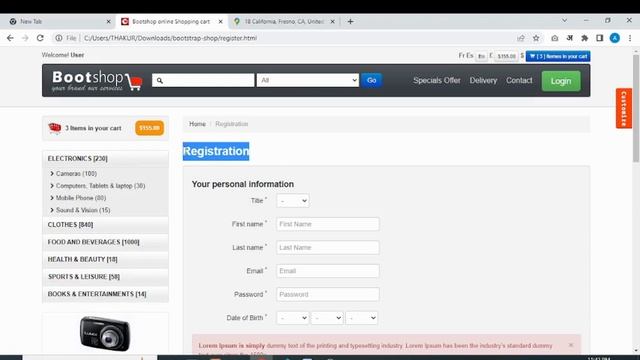Viewport: 640px width, 360px height.
Task: Toggle the browser side panel icon
Action: (x=600, y=38)
